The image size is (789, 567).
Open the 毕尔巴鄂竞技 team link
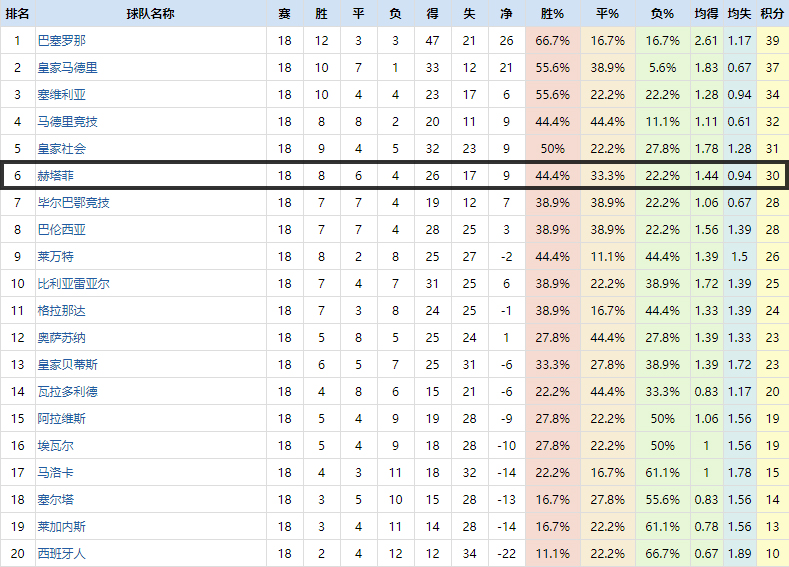(73, 203)
